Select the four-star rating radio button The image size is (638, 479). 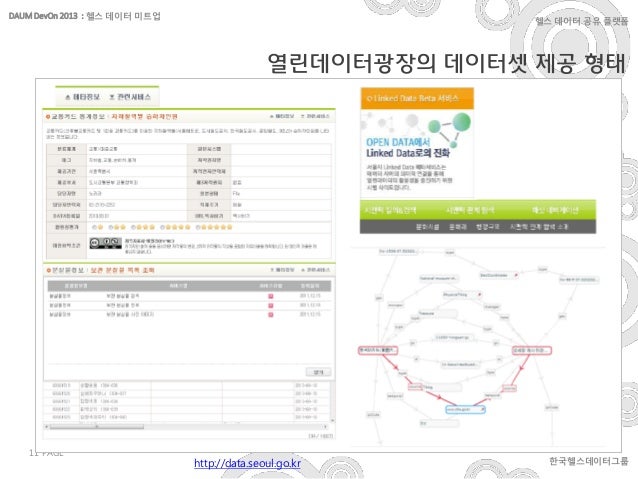[x=162, y=227]
